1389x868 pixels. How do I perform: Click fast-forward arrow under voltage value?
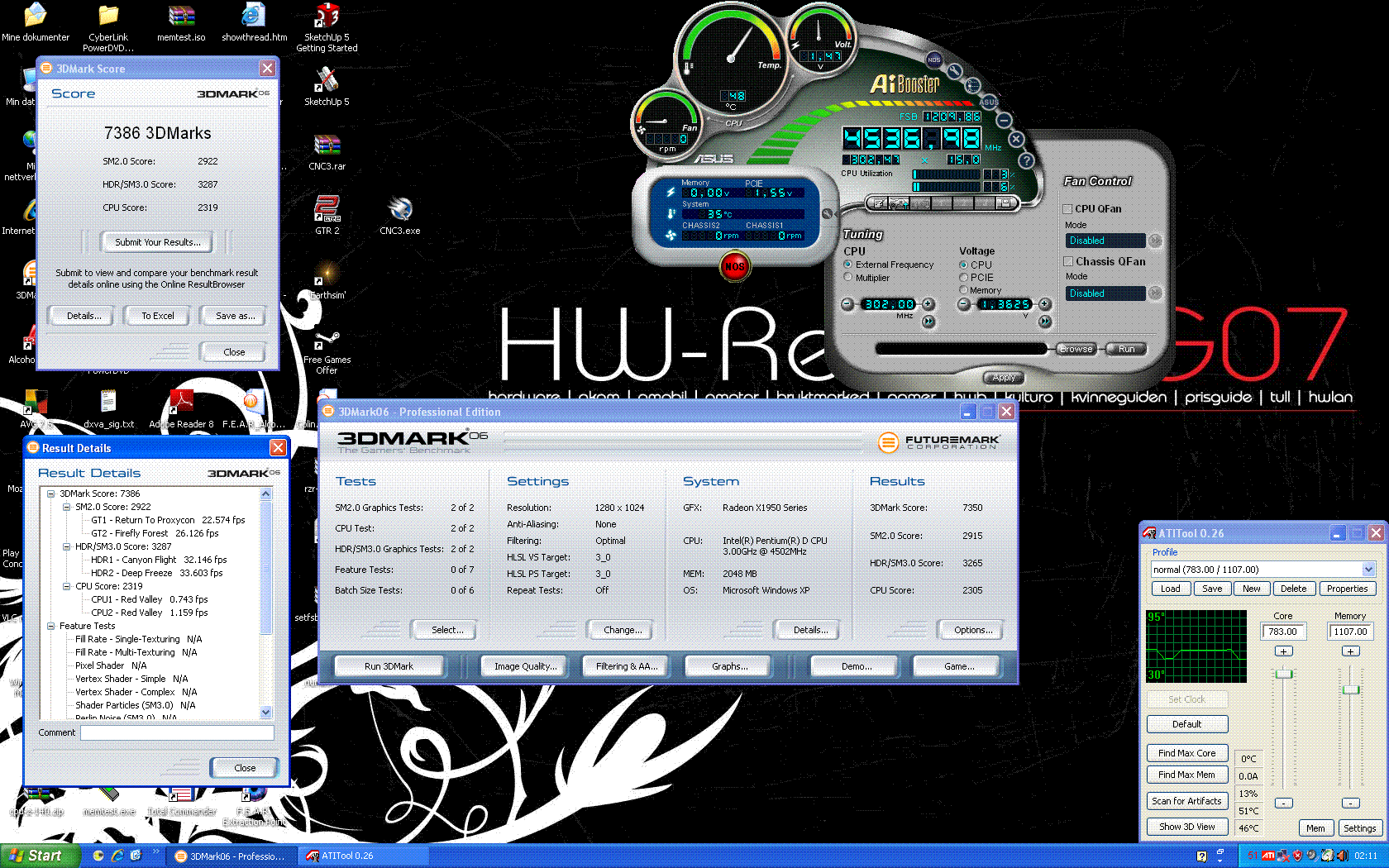[1045, 322]
